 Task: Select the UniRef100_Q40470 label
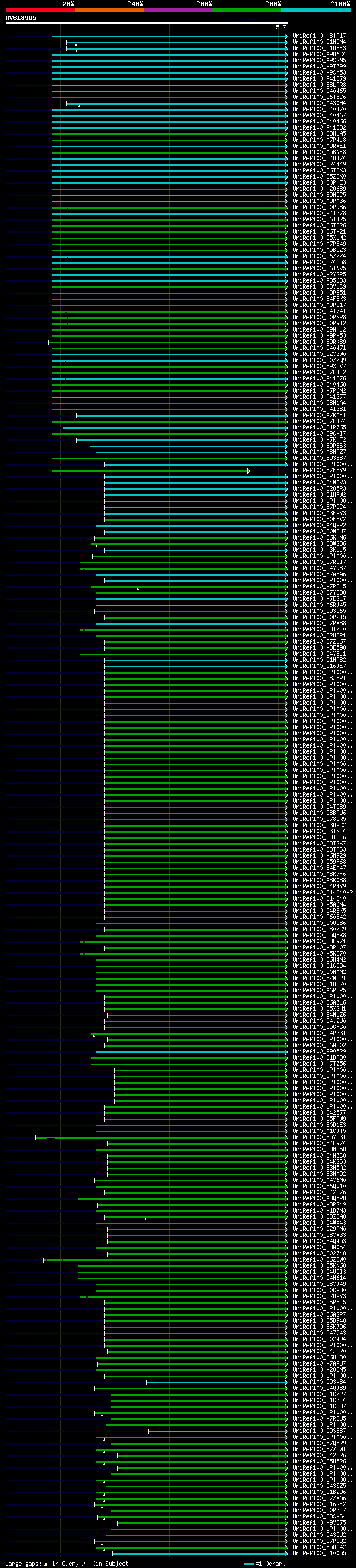(319, 109)
